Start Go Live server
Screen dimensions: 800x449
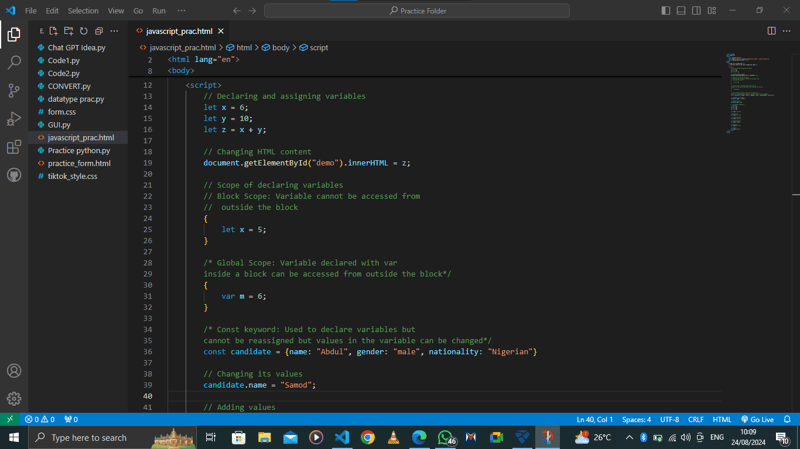pyautogui.click(x=758, y=419)
